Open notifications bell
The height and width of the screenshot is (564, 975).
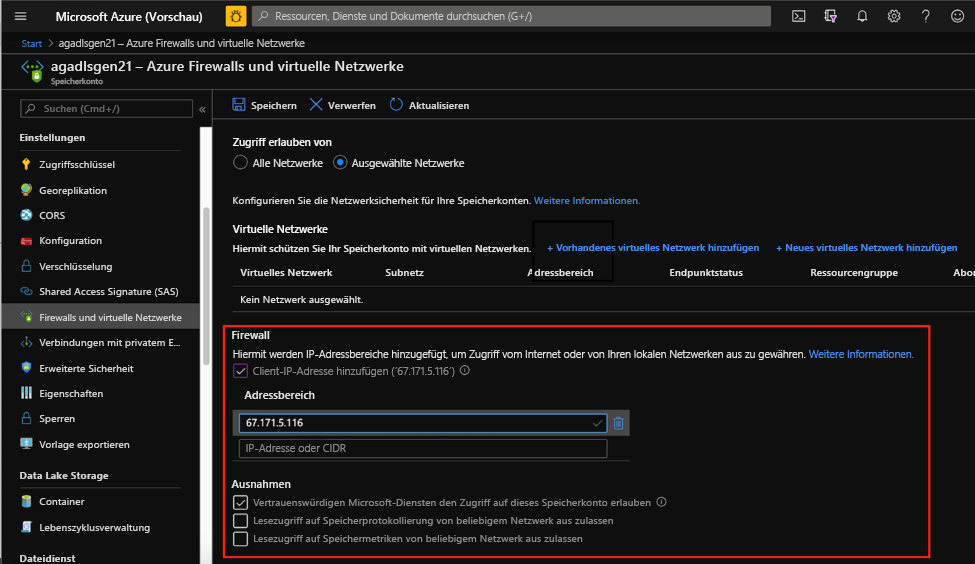click(x=862, y=16)
